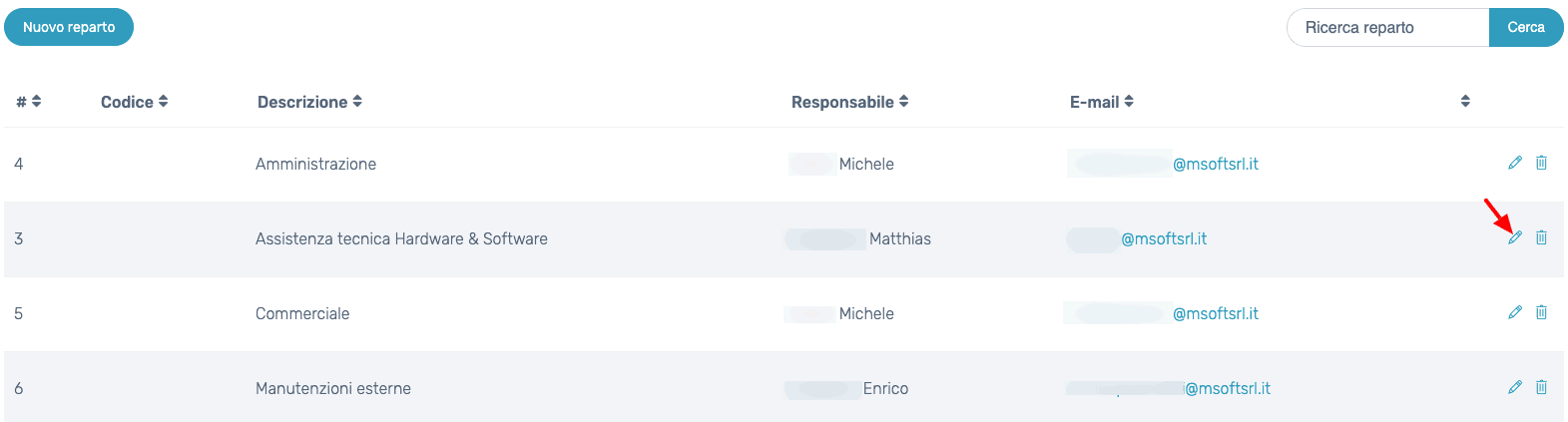Sort the table by # column

(x=29, y=102)
